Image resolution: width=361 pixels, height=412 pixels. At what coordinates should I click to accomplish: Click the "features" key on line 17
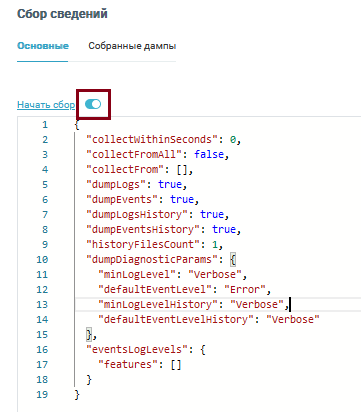point(128,364)
